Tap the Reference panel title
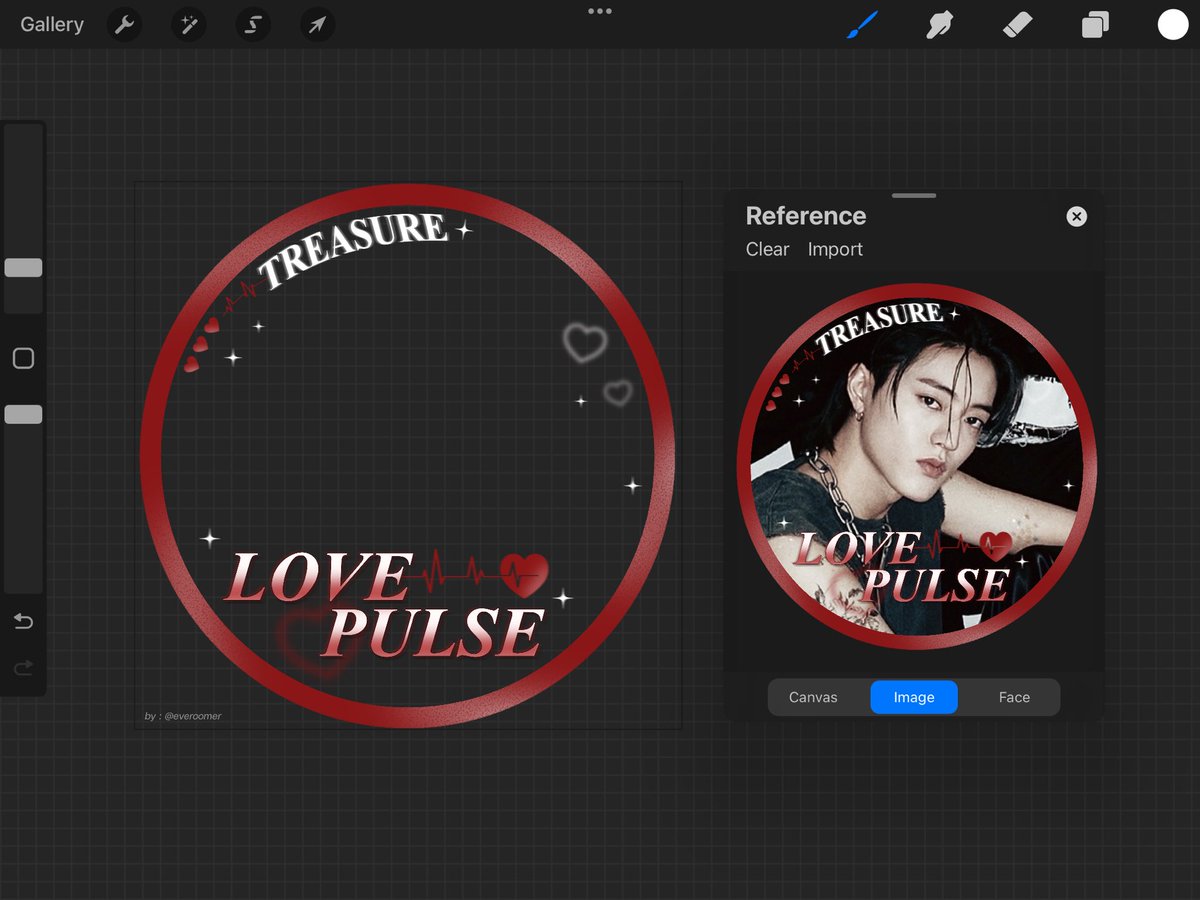Viewport: 1200px width, 900px height. coord(806,216)
